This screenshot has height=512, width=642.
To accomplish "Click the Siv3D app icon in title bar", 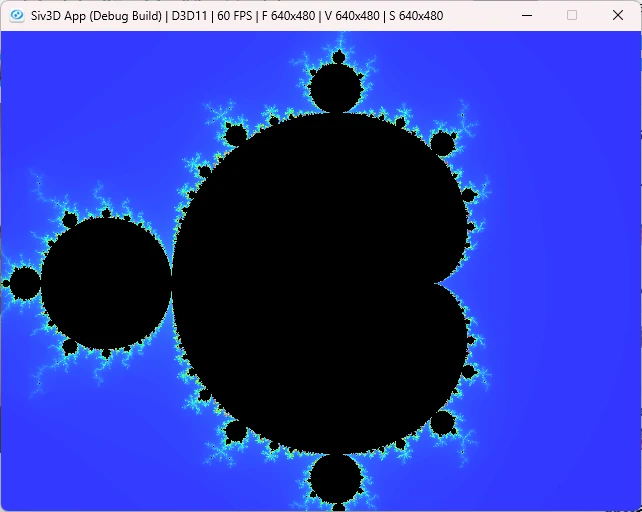I will [x=17, y=16].
